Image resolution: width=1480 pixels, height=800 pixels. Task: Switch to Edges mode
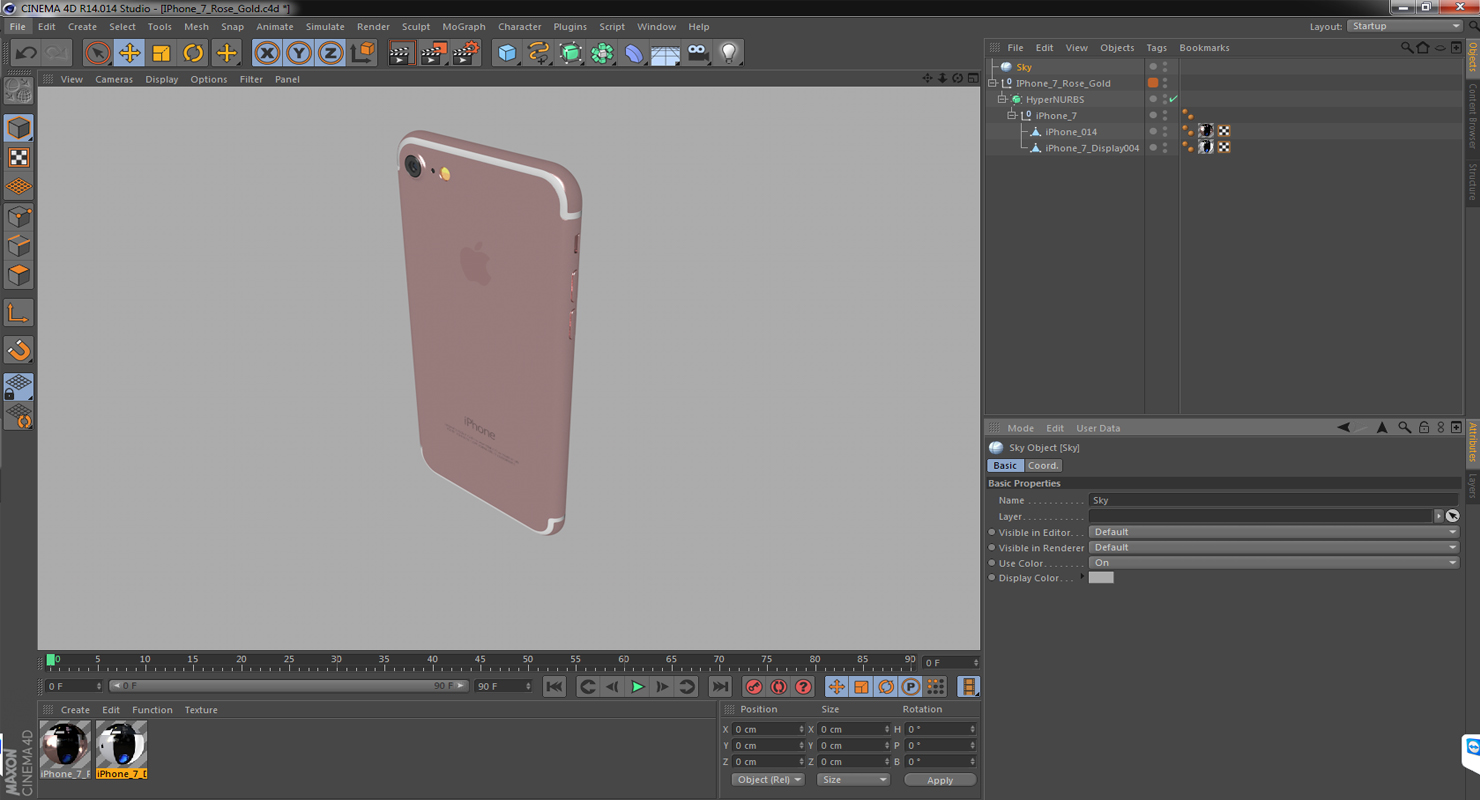[19, 246]
